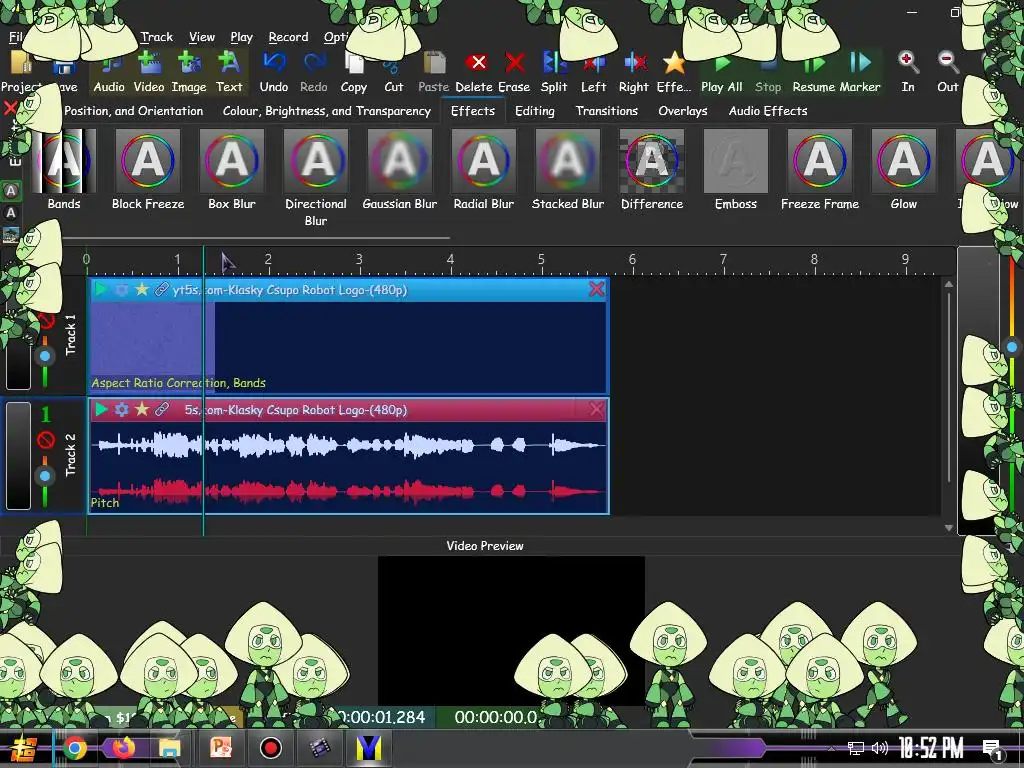This screenshot has height=768, width=1024.
Task: Switch to Colour, Brightness, and Transparency tab
Action: click(327, 111)
